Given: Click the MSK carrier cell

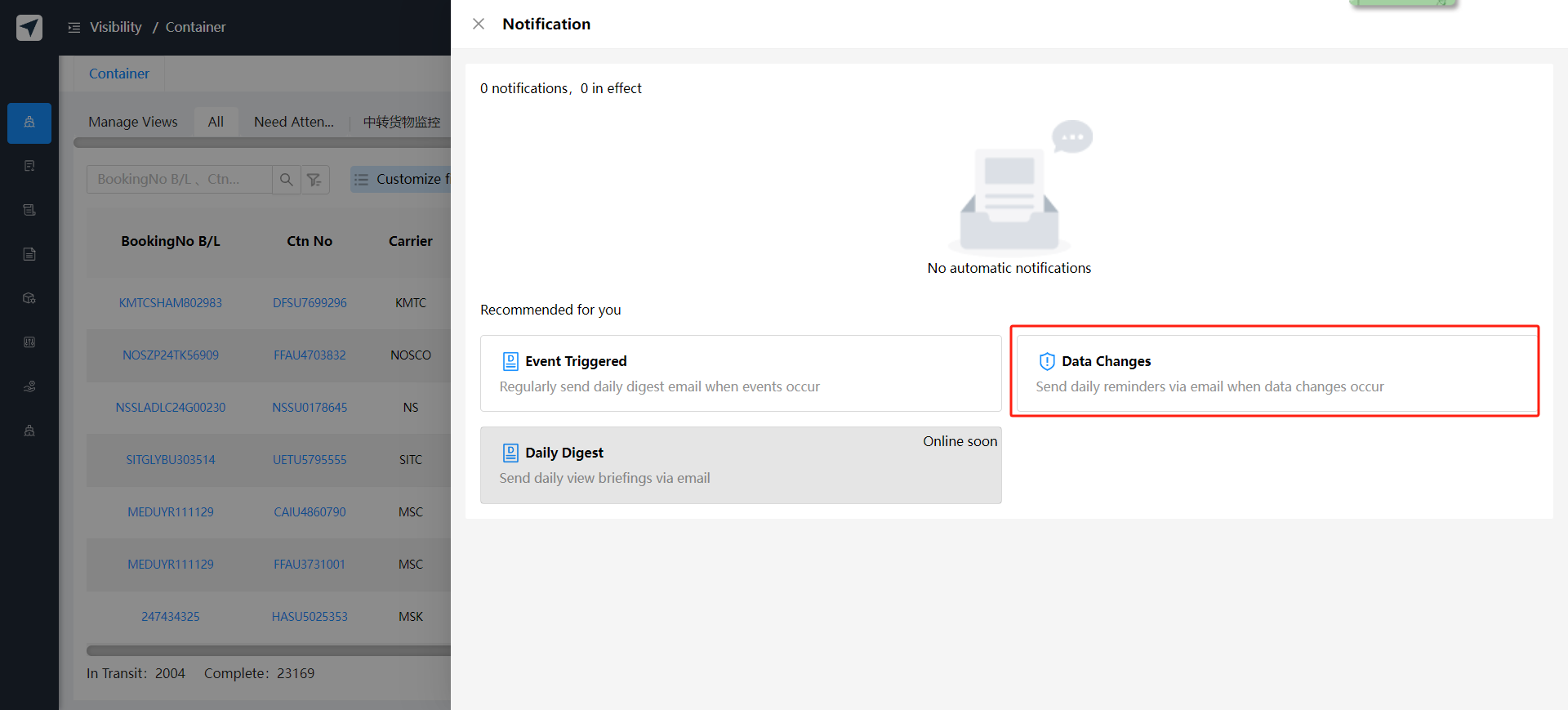Looking at the screenshot, I should pos(411,617).
